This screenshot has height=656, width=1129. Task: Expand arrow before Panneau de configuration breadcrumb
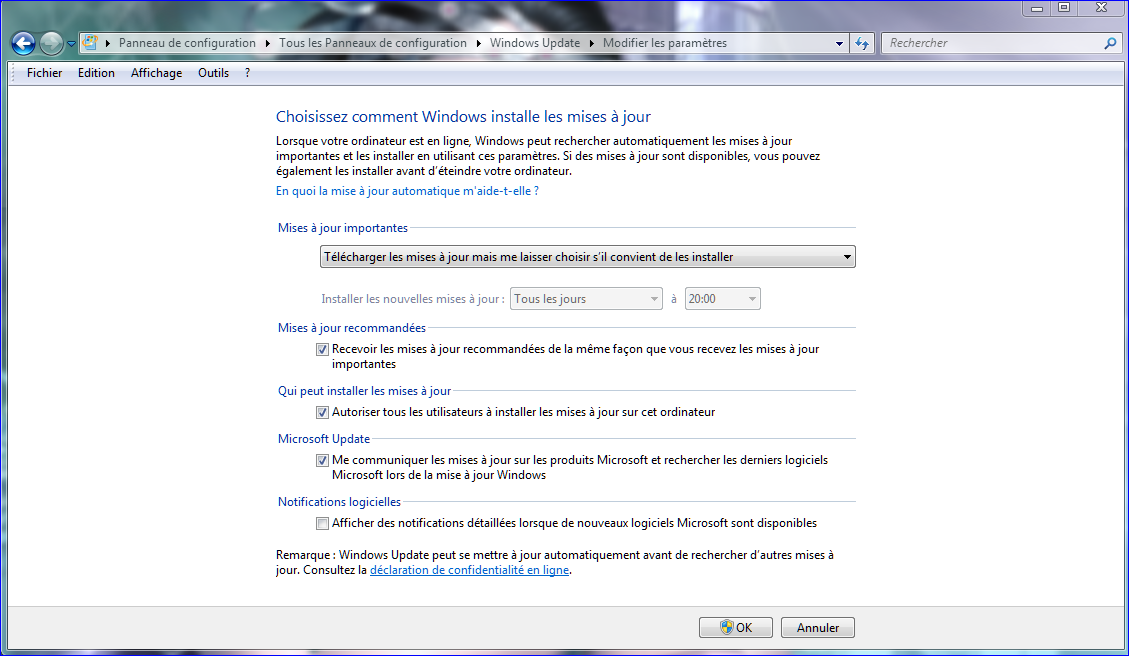click(108, 43)
